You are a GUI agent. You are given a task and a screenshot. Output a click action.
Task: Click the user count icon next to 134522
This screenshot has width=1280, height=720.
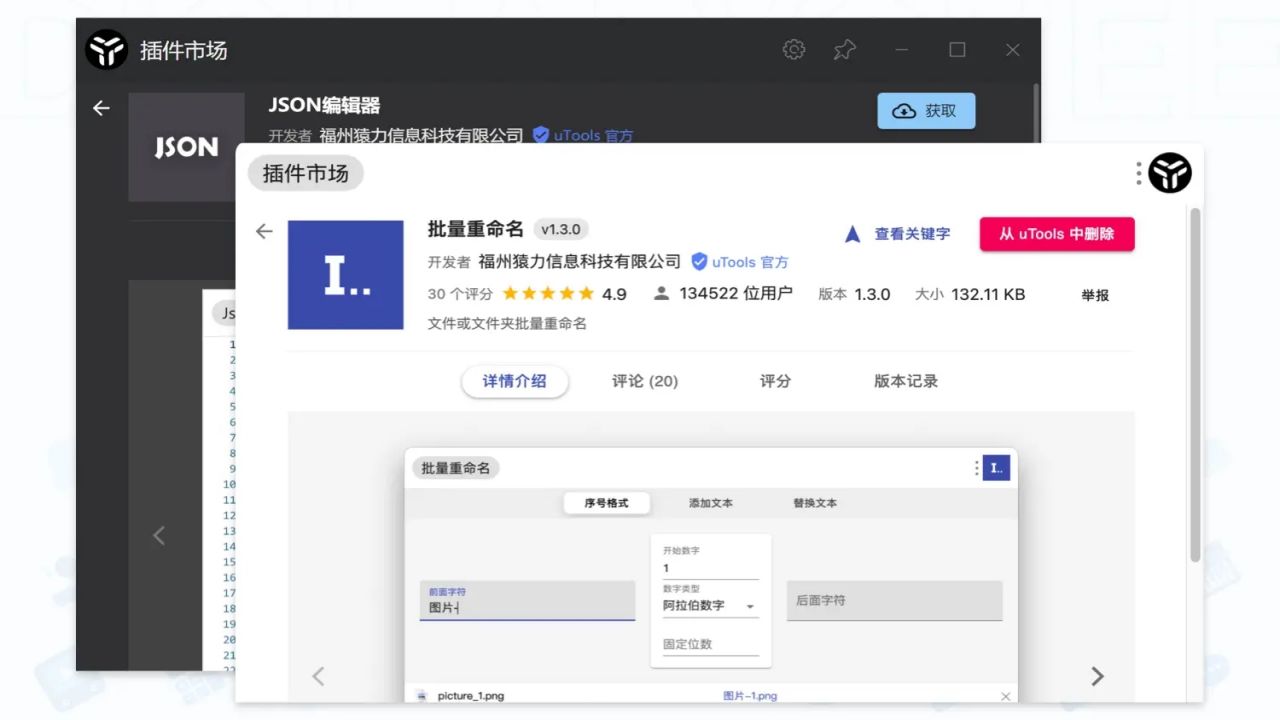tap(660, 293)
